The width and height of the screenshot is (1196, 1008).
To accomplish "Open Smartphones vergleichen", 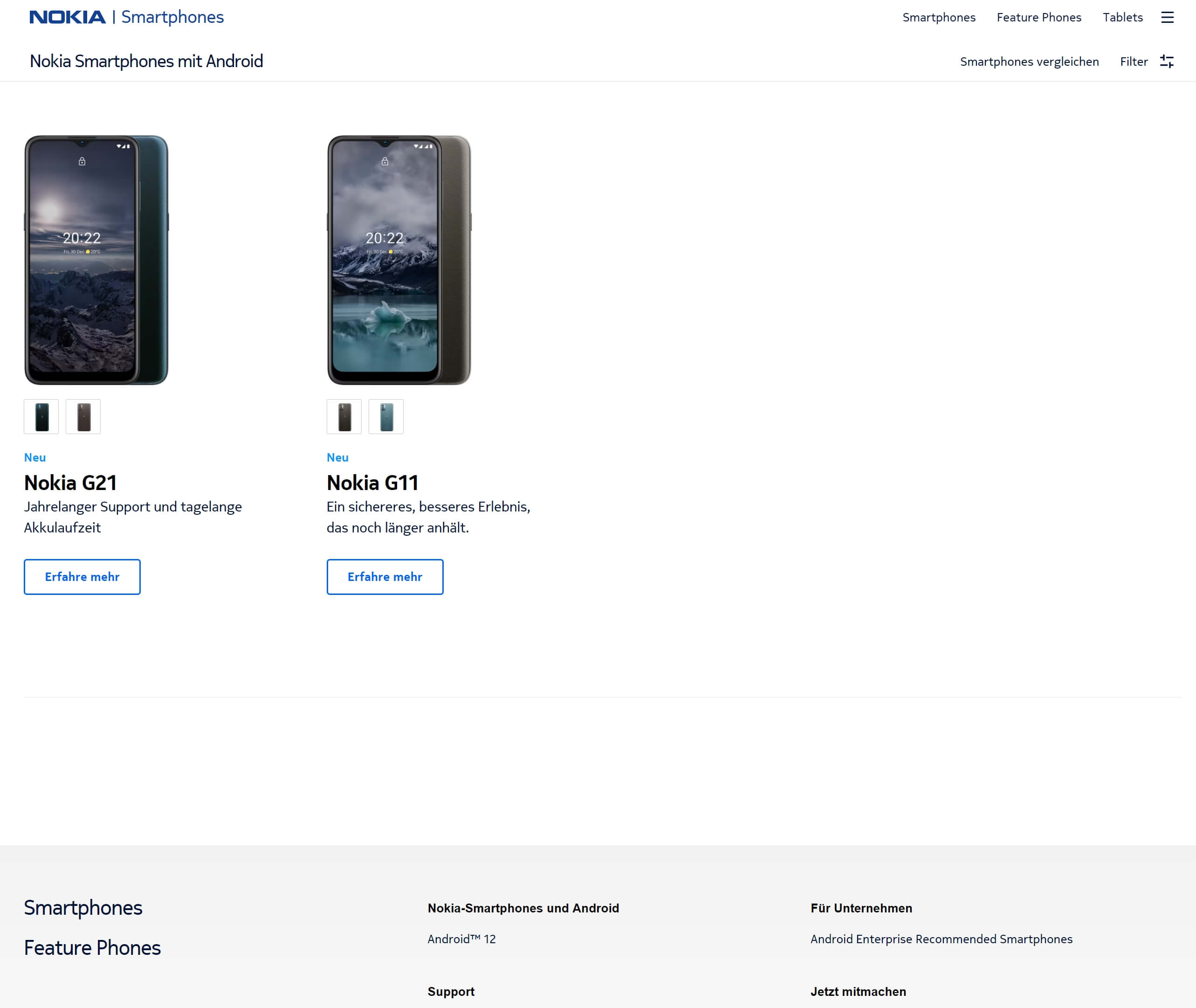I will [x=1029, y=61].
